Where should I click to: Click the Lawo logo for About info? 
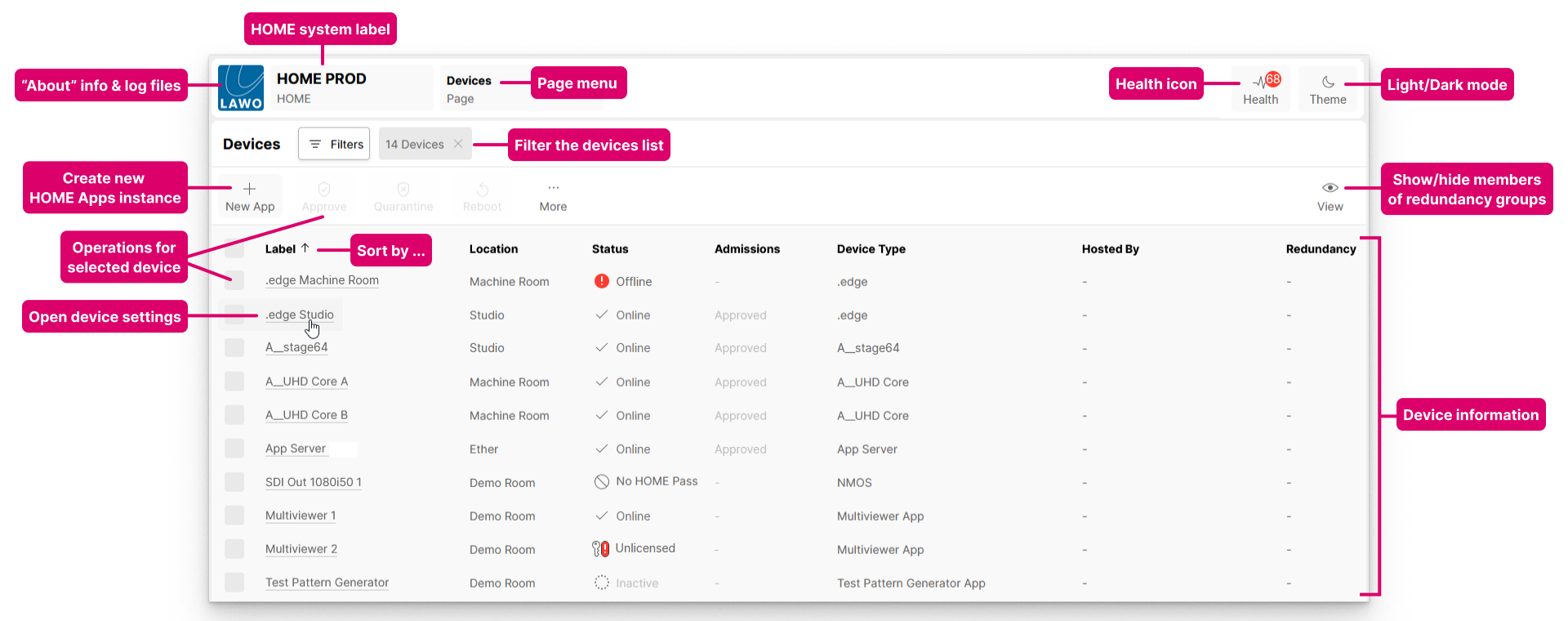241,87
